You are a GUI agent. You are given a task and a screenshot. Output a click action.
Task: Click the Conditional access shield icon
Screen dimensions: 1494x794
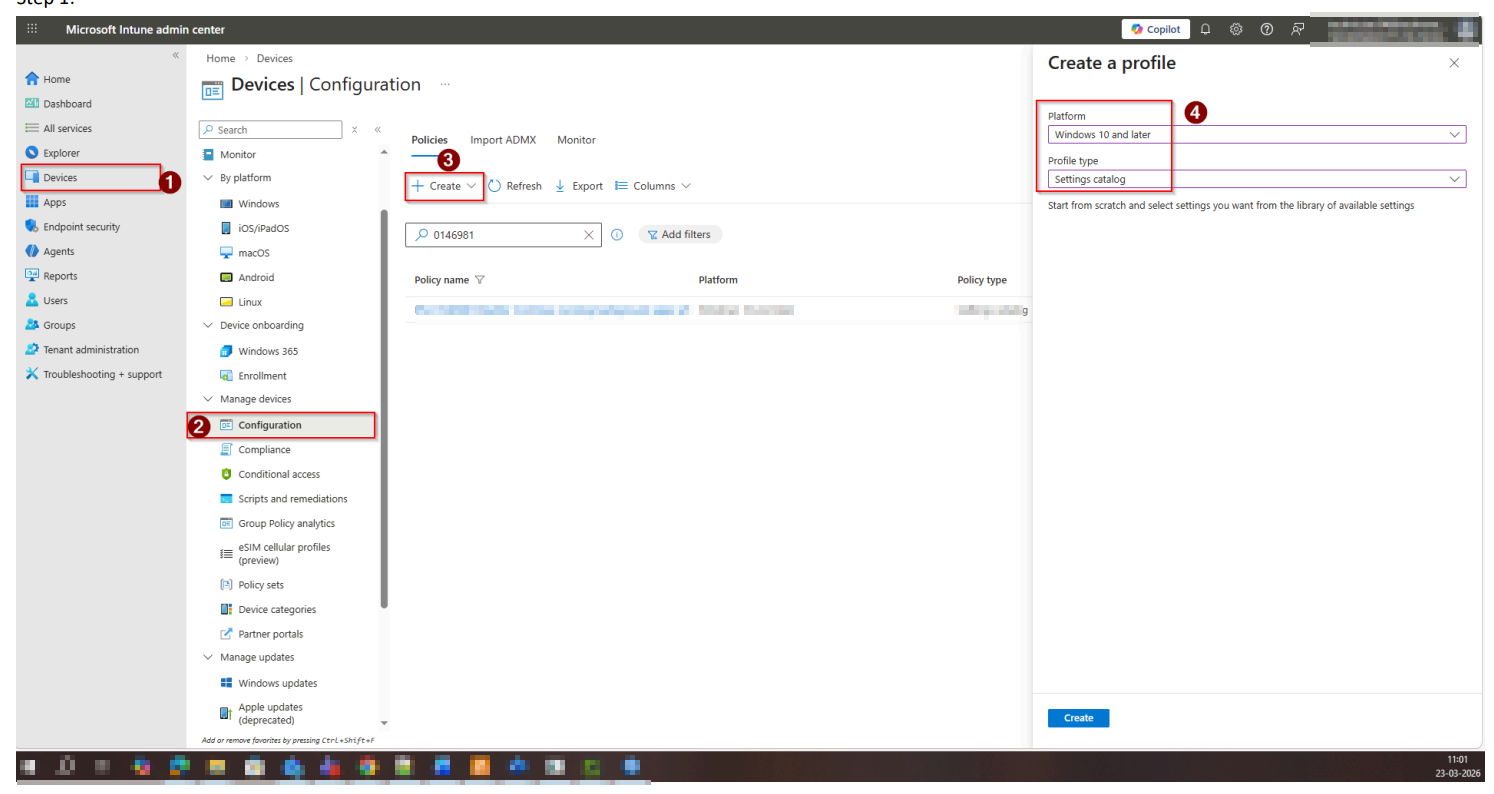click(x=226, y=474)
